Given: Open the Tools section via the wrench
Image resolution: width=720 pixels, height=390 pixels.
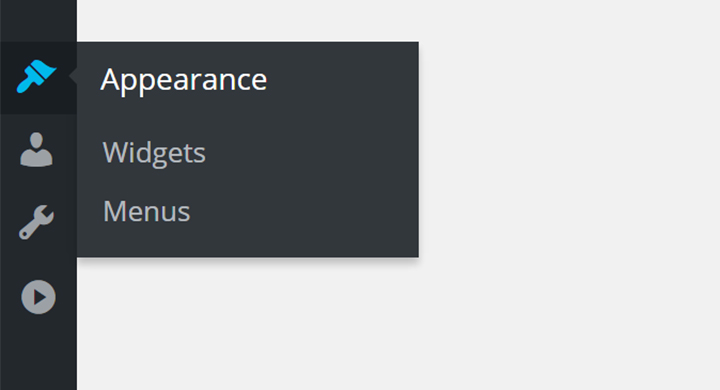Looking at the screenshot, I should tap(37, 222).
